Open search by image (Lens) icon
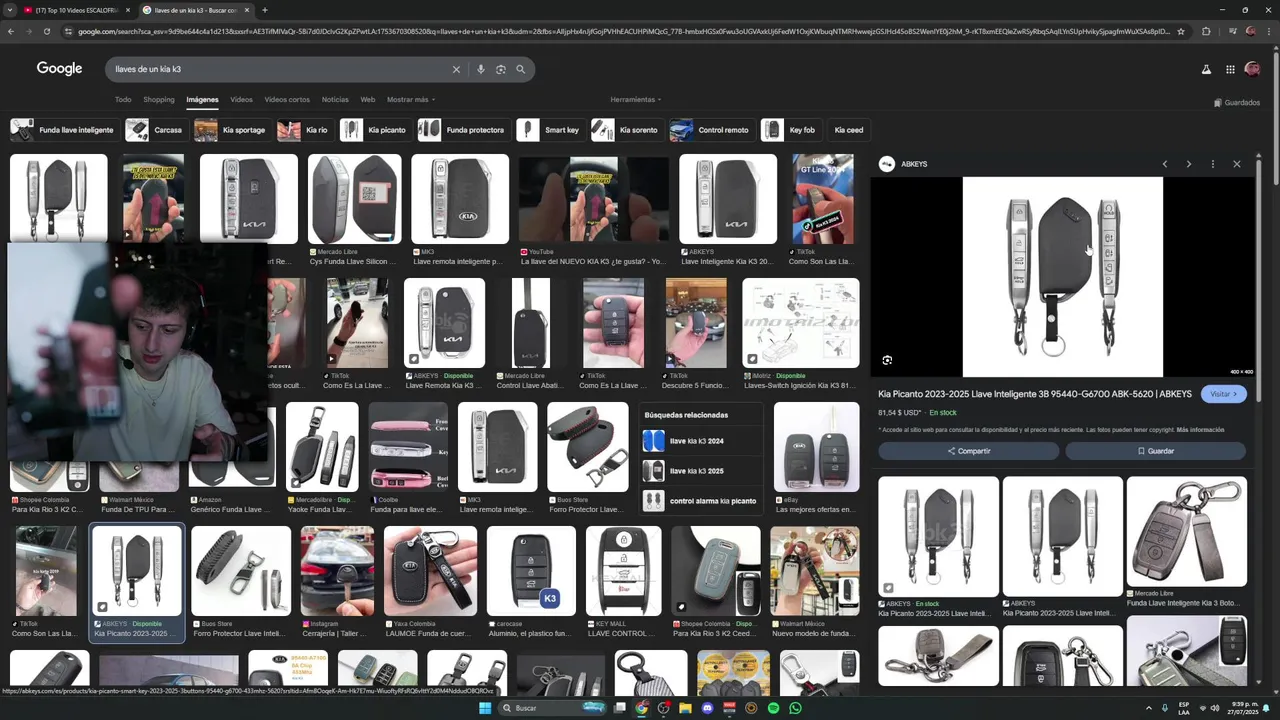 pos(501,69)
